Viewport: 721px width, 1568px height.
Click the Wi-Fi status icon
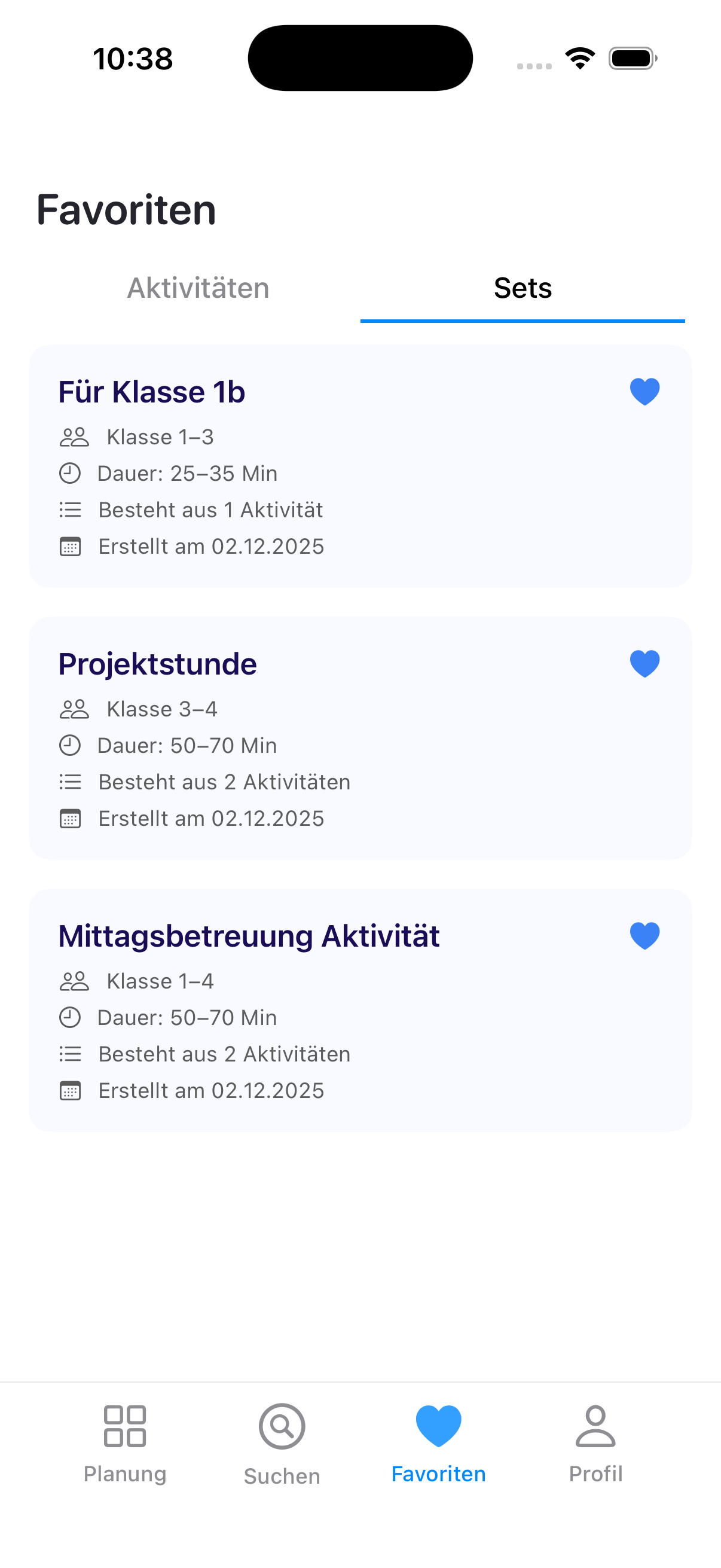pos(579,59)
